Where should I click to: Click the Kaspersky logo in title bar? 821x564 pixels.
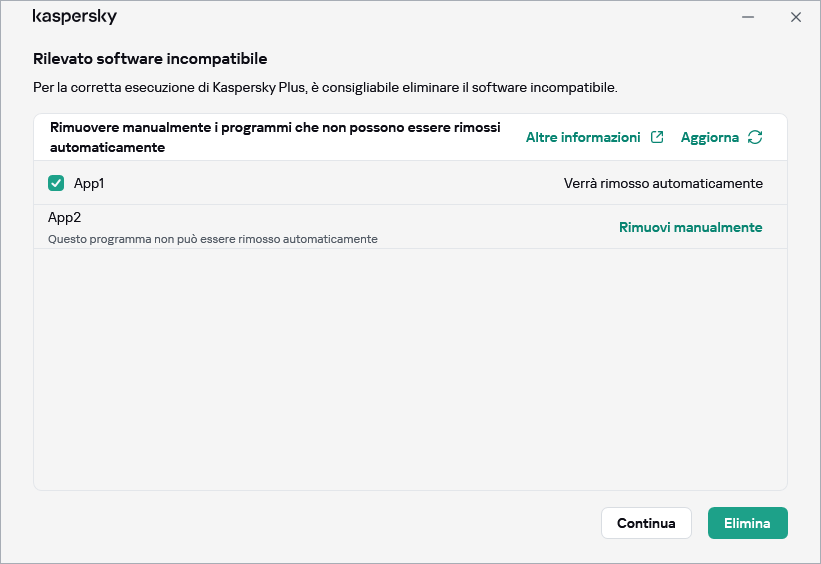point(75,17)
